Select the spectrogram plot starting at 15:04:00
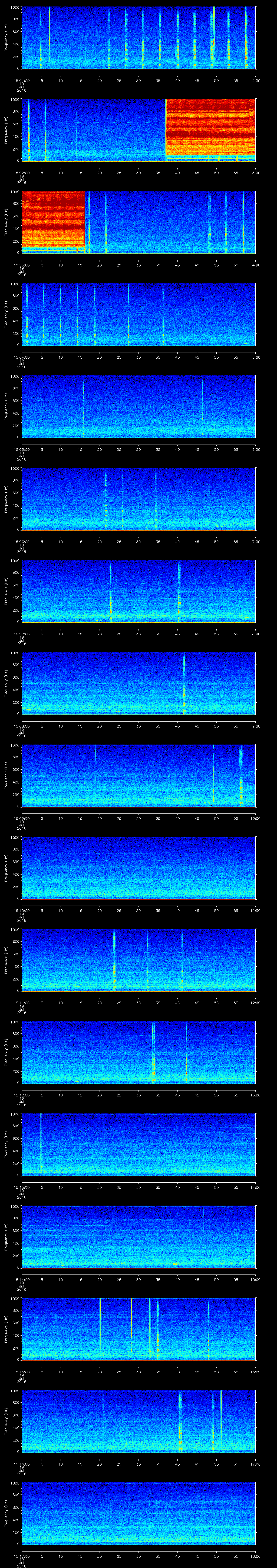 click(139, 314)
